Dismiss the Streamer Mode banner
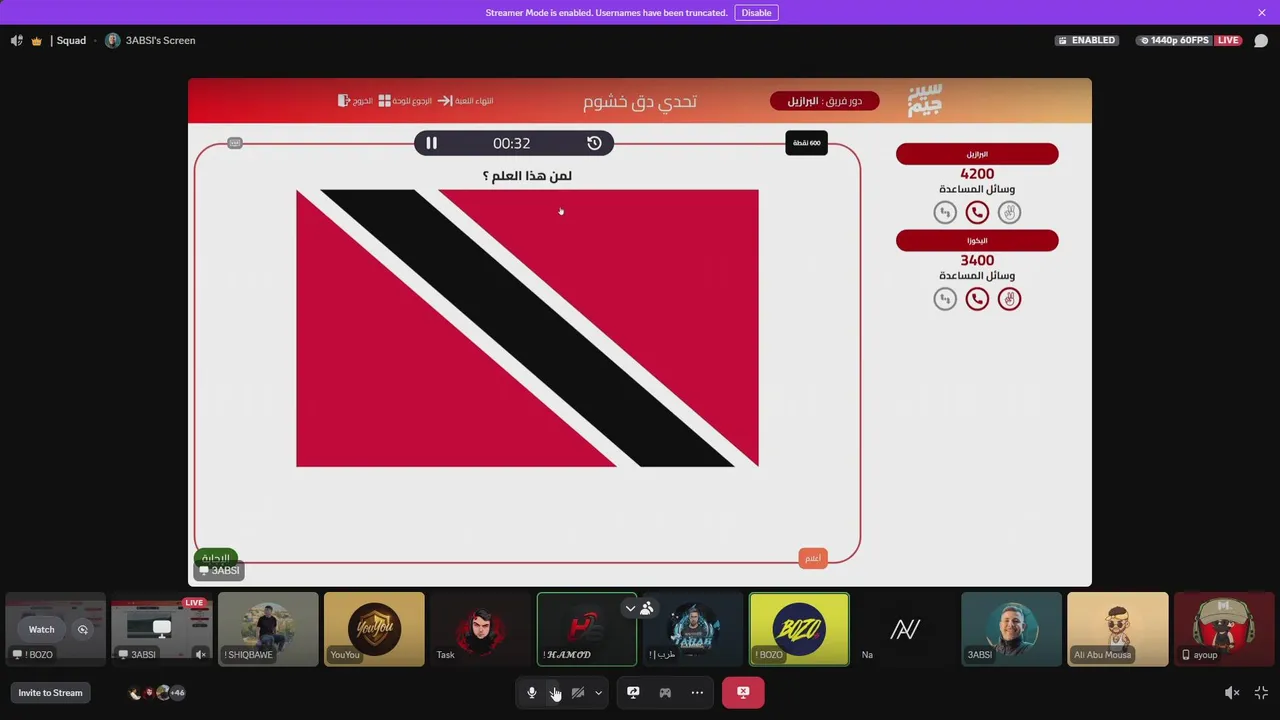The width and height of the screenshot is (1280, 720). [1262, 13]
